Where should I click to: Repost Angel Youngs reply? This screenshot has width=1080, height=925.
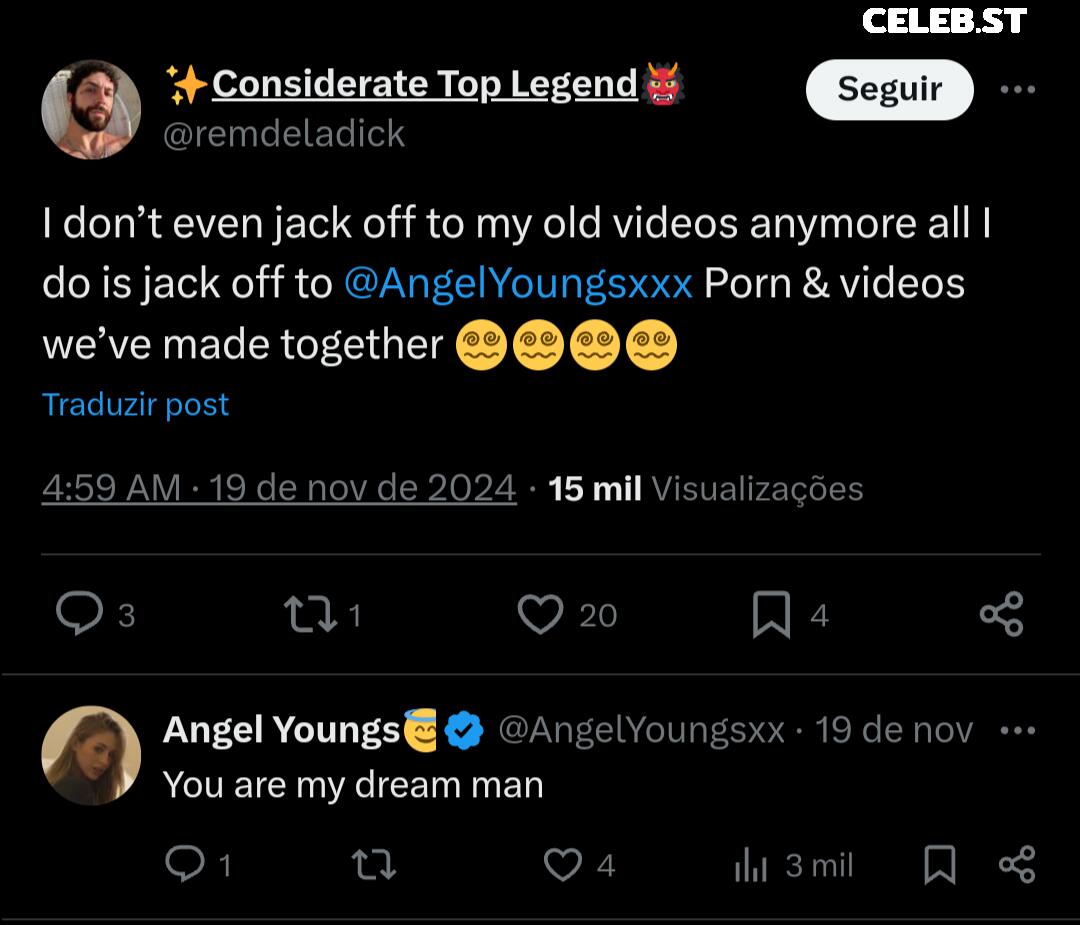374,864
